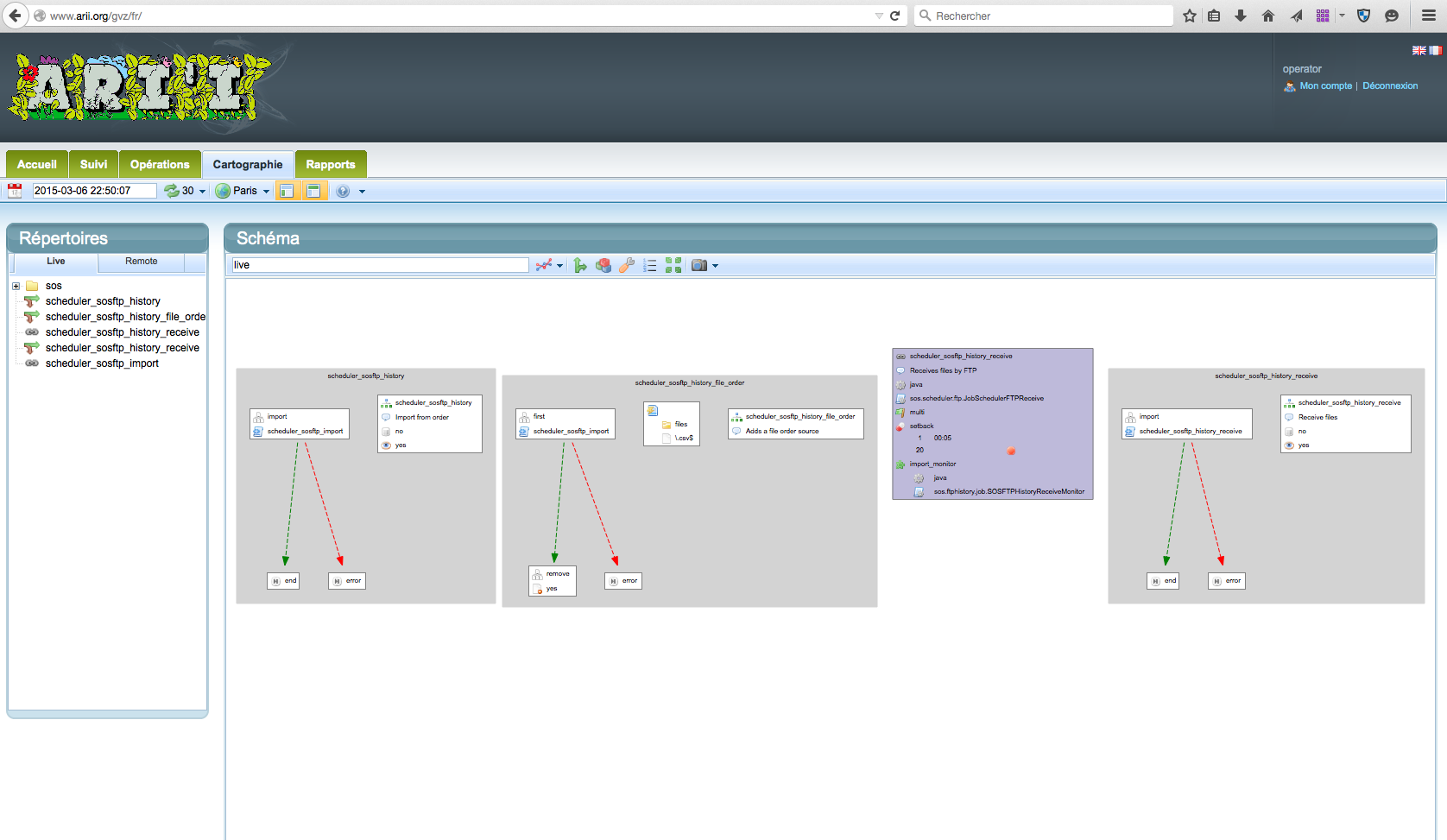
Task: Click the camera snapshot icon
Action: (x=699, y=266)
